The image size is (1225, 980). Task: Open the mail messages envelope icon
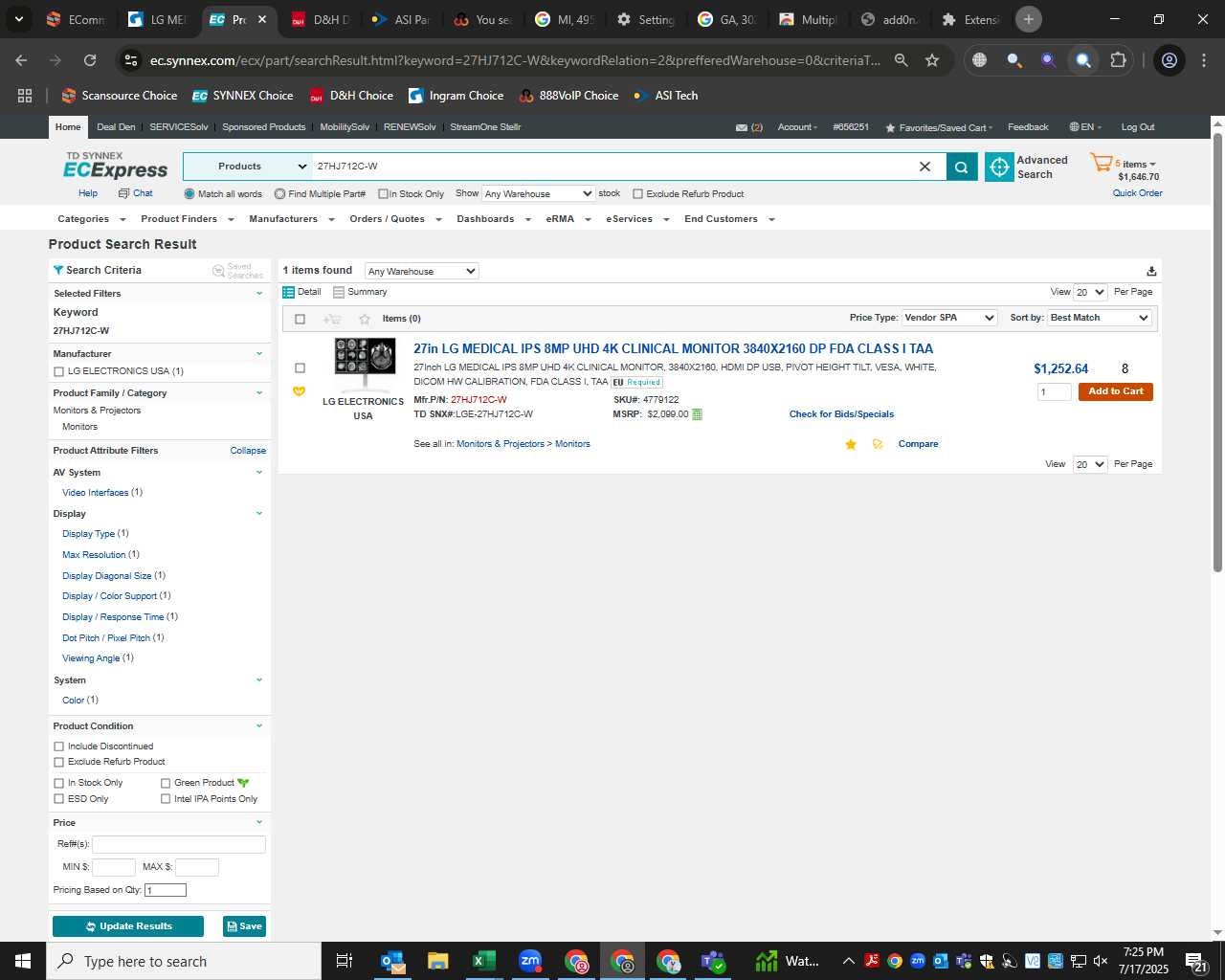[x=742, y=127]
